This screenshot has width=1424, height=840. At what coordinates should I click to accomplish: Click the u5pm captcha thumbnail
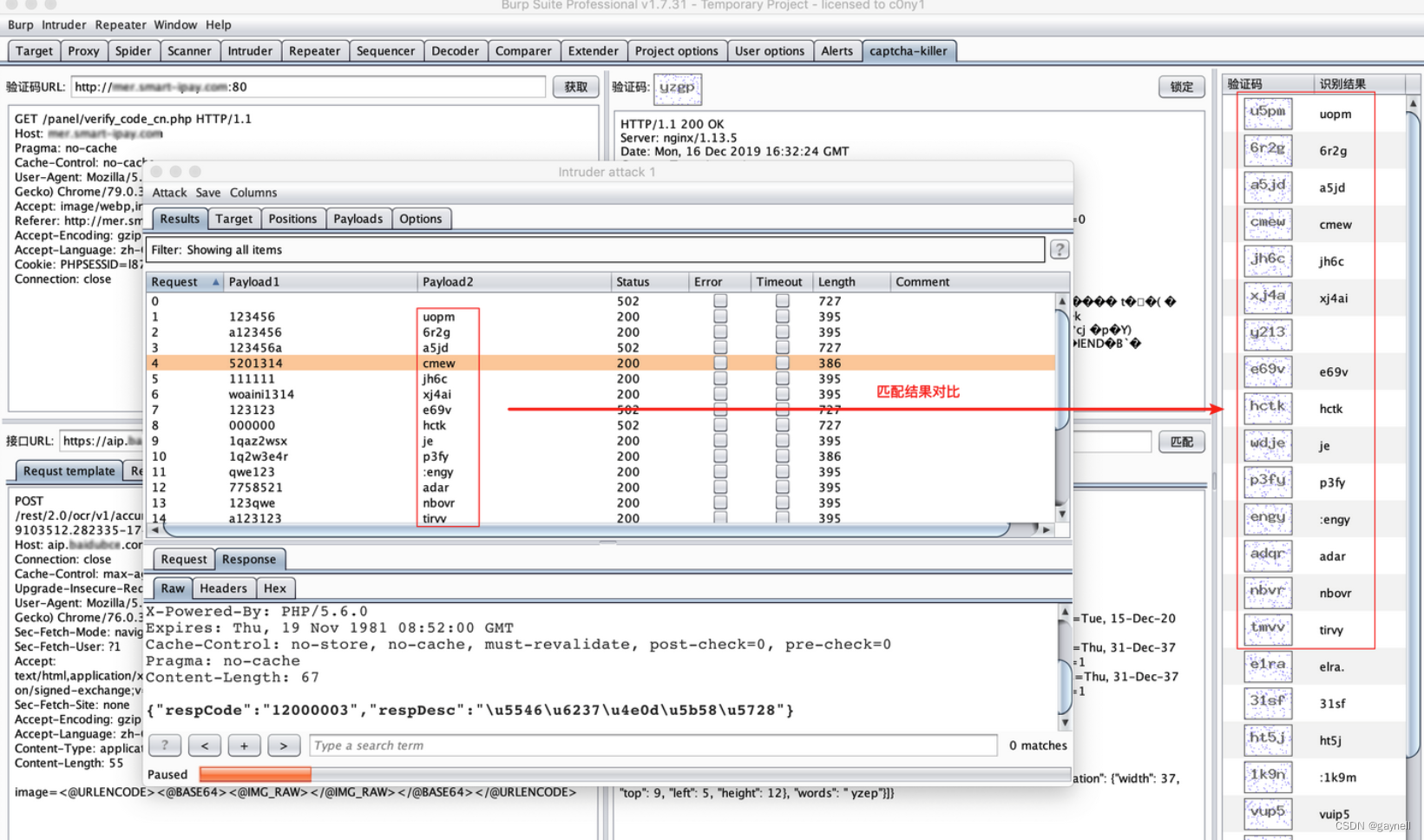(x=1268, y=113)
